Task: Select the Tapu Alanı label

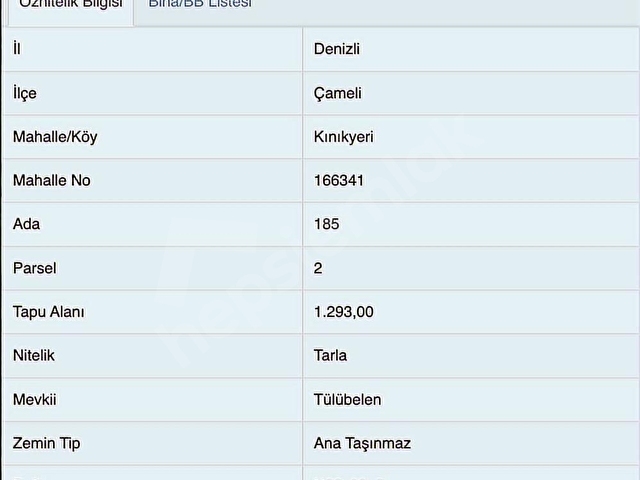Action: click(49, 312)
